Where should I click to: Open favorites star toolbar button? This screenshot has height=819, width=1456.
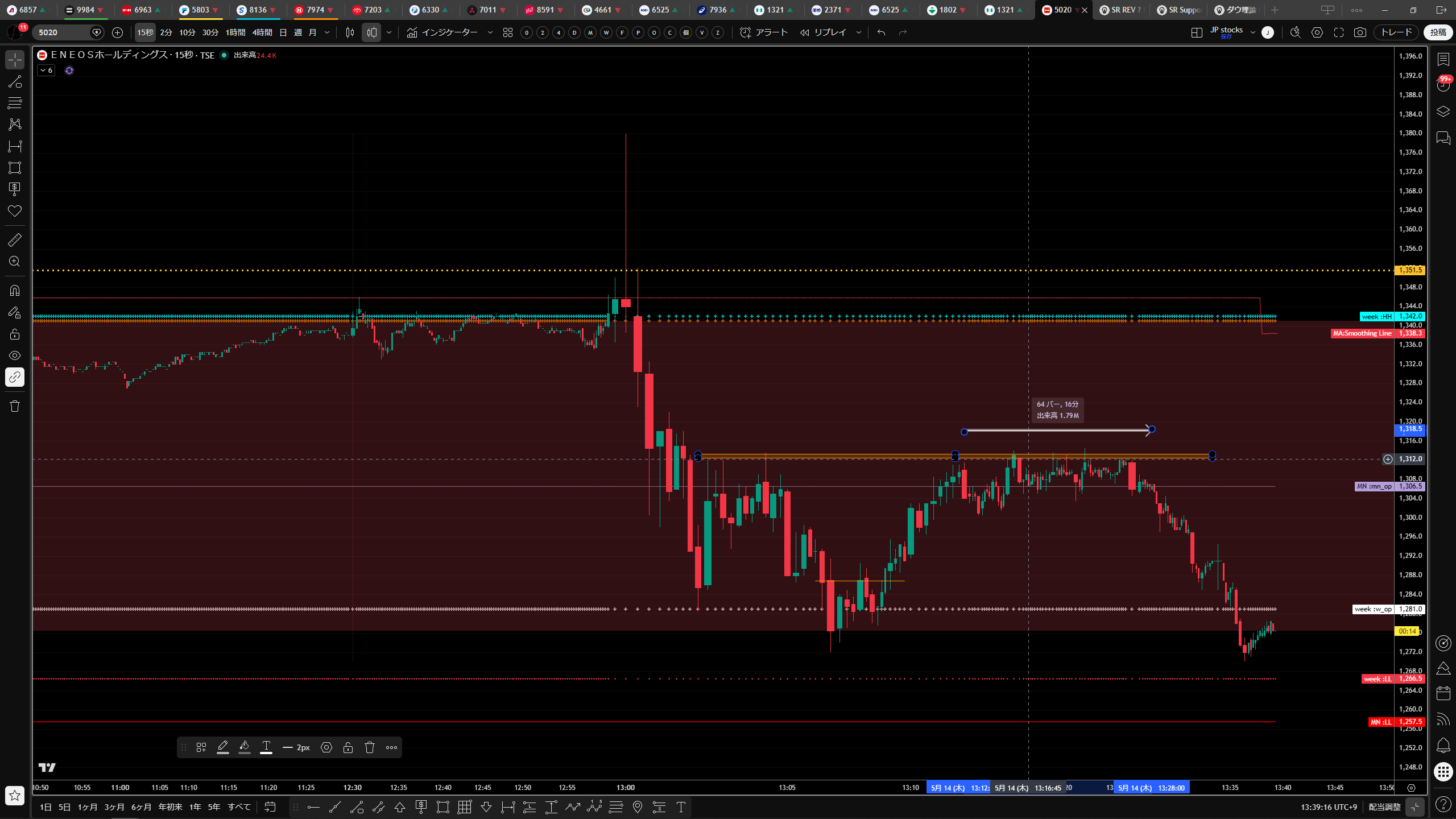tap(15, 795)
